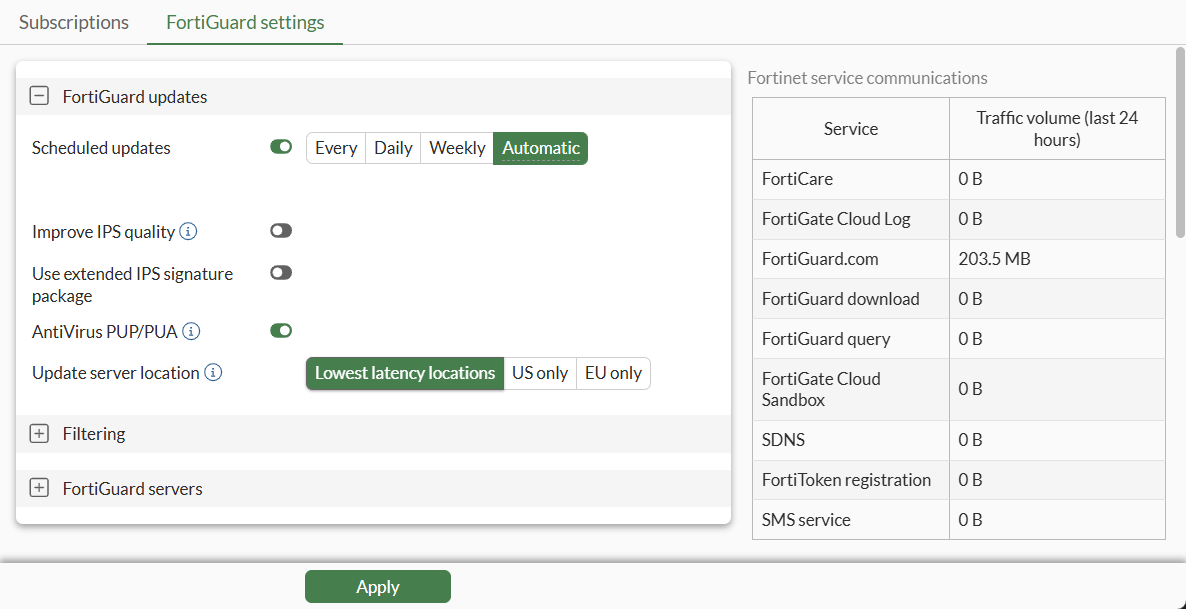Enable extended IPS signature package switch
1186x609 pixels.
pyautogui.click(x=281, y=273)
